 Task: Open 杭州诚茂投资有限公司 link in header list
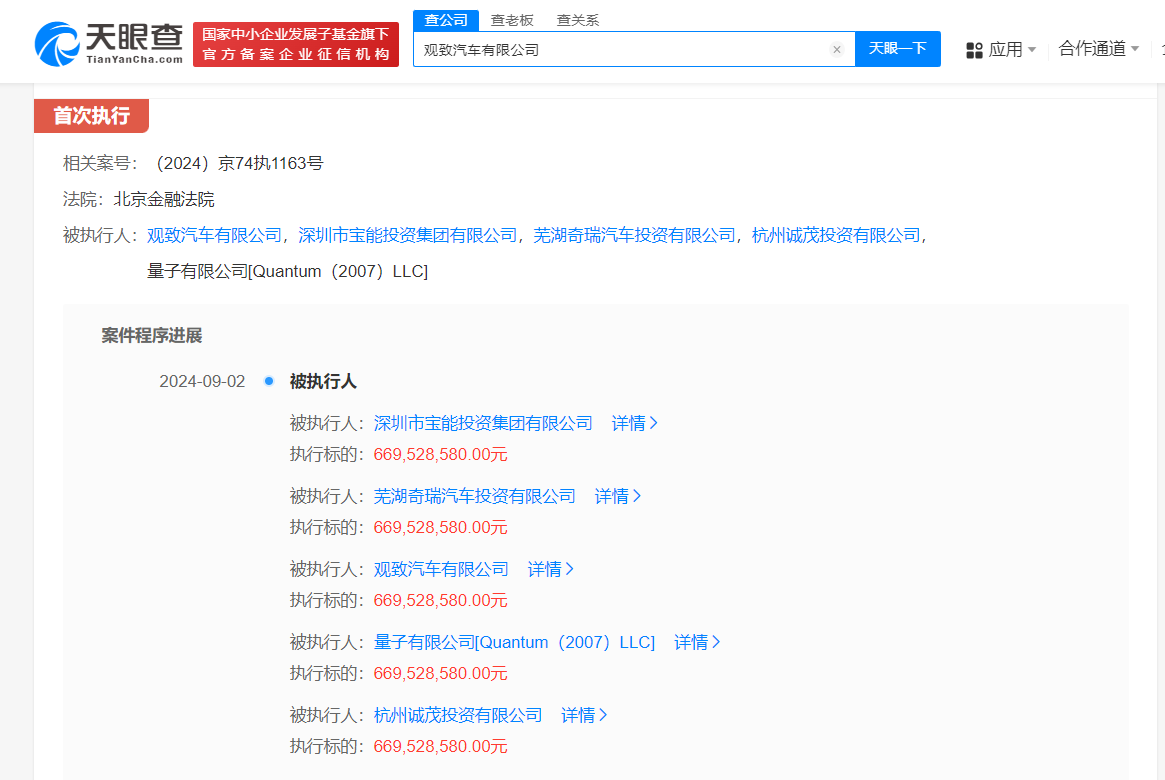[x=835, y=235]
